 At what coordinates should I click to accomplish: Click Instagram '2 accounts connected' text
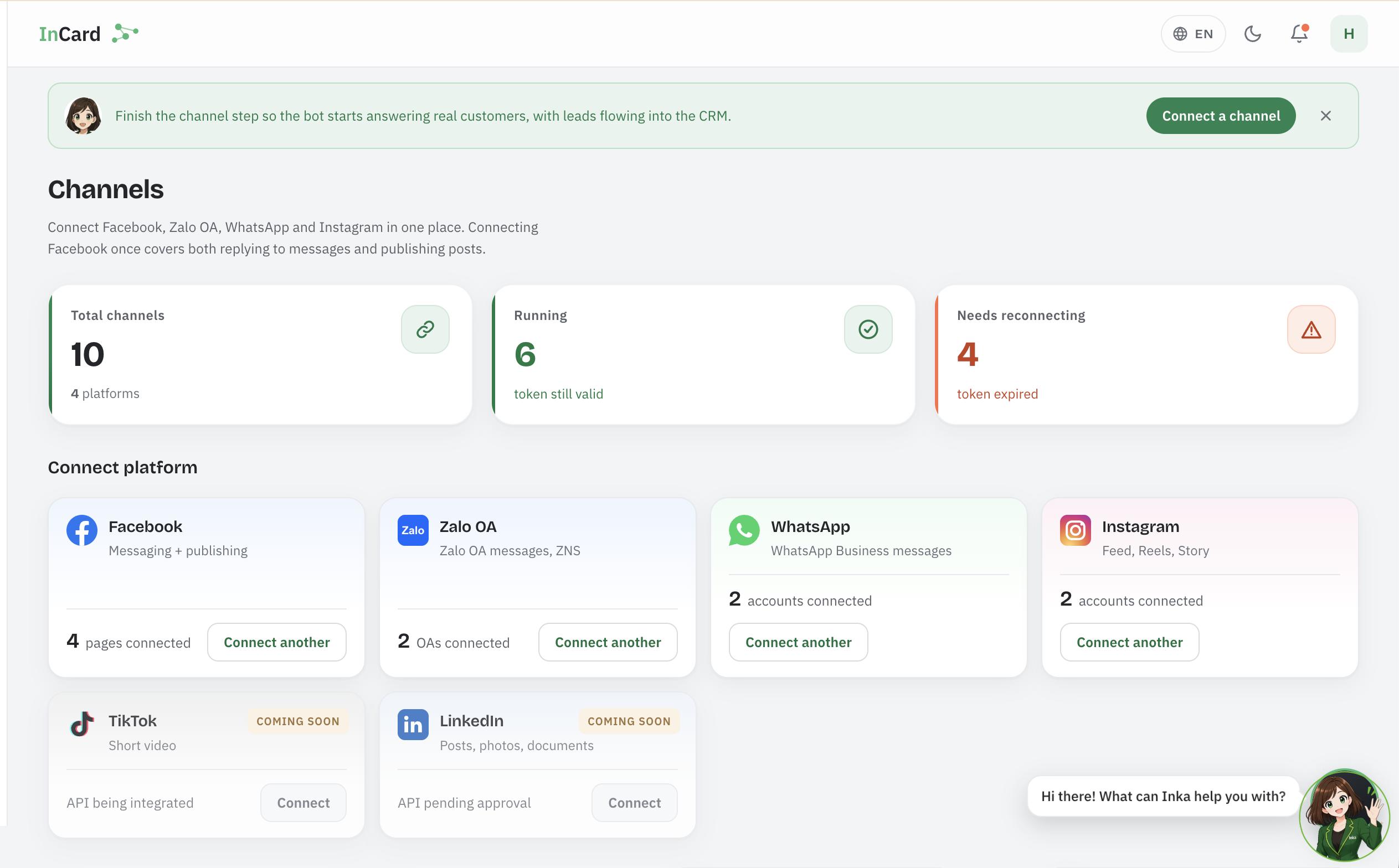(x=1131, y=600)
